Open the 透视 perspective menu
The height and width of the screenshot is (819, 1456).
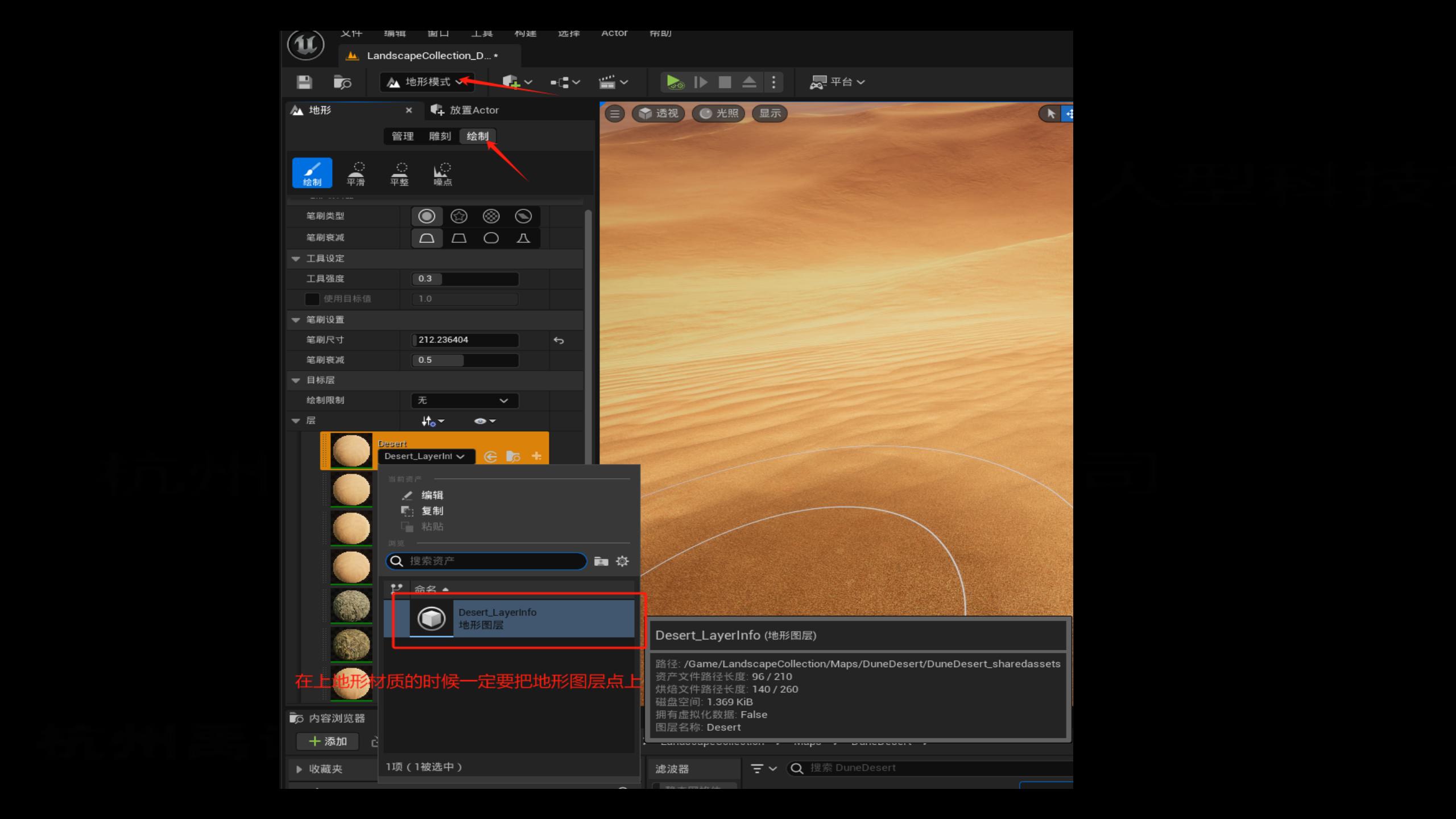coord(658,114)
